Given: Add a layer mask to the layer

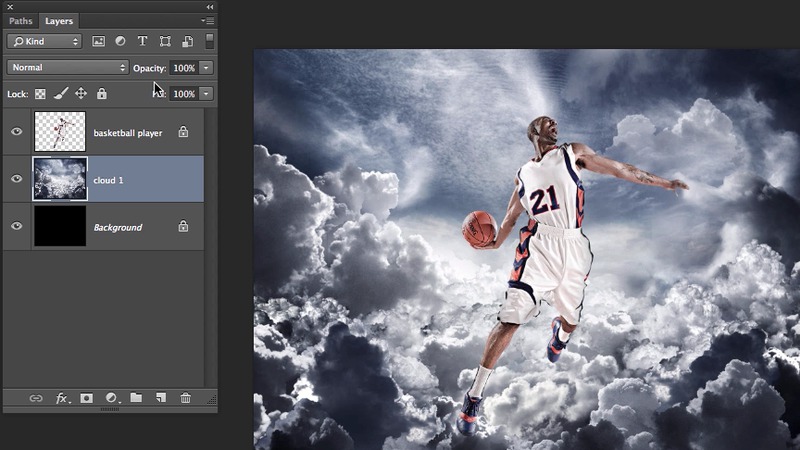Looking at the screenshot, I should click(x=87, y=398).
